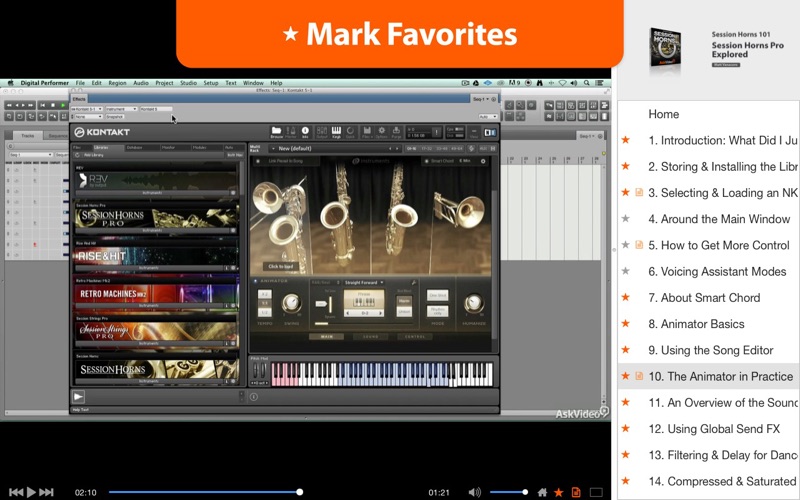Click Add Library button in Kontakt browser

click(93, 155)
